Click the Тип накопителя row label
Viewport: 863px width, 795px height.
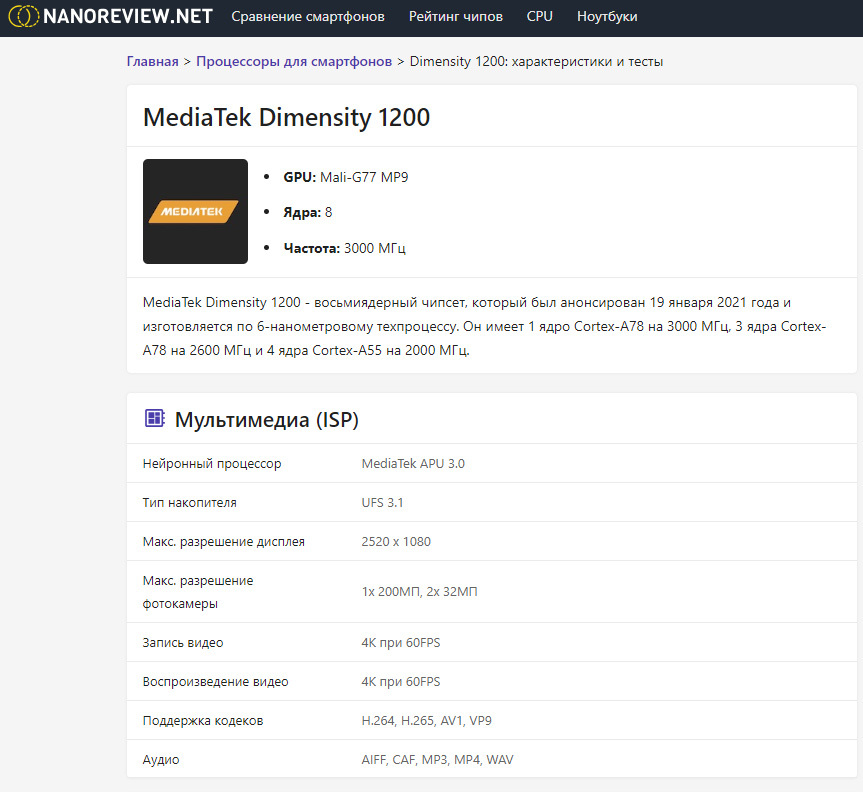click(189, 503)
